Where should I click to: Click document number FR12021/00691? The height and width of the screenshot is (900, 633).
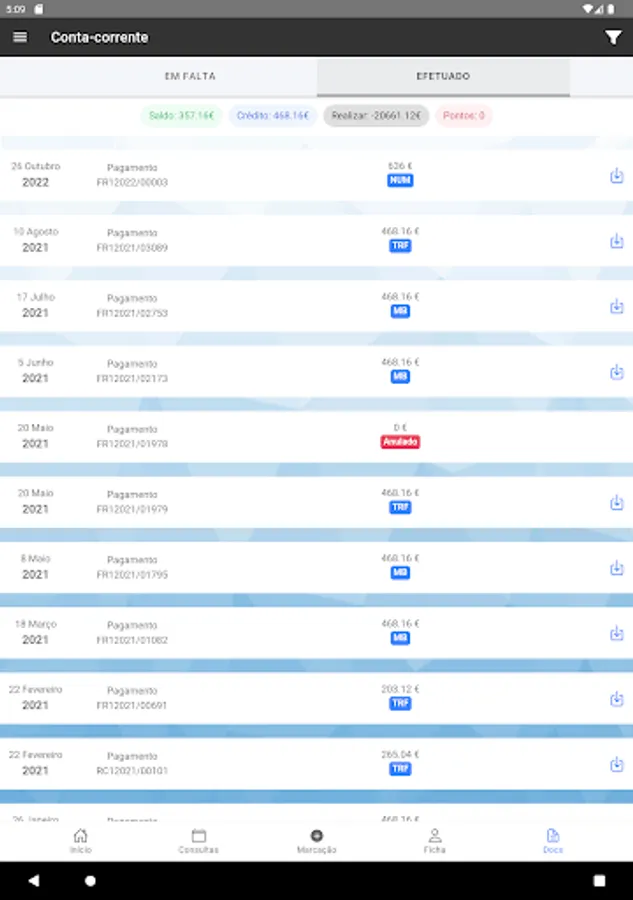click(132, 706)
